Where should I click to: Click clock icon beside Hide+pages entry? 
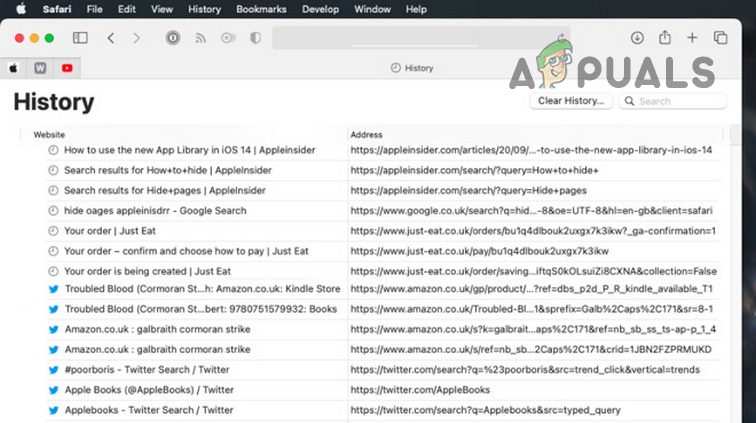click(53, 191)
